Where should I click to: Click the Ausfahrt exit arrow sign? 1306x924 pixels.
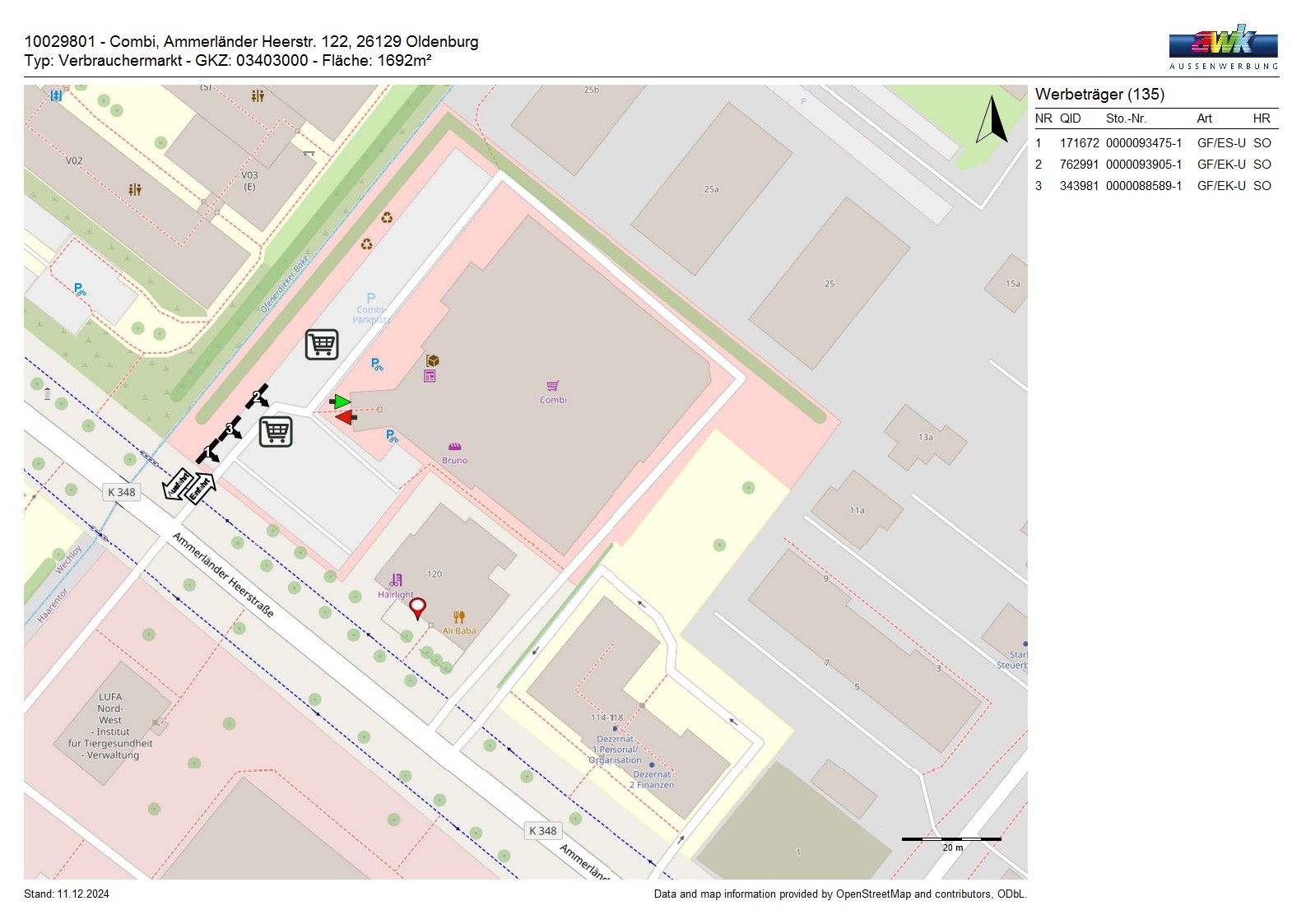(x=177, y=484)
